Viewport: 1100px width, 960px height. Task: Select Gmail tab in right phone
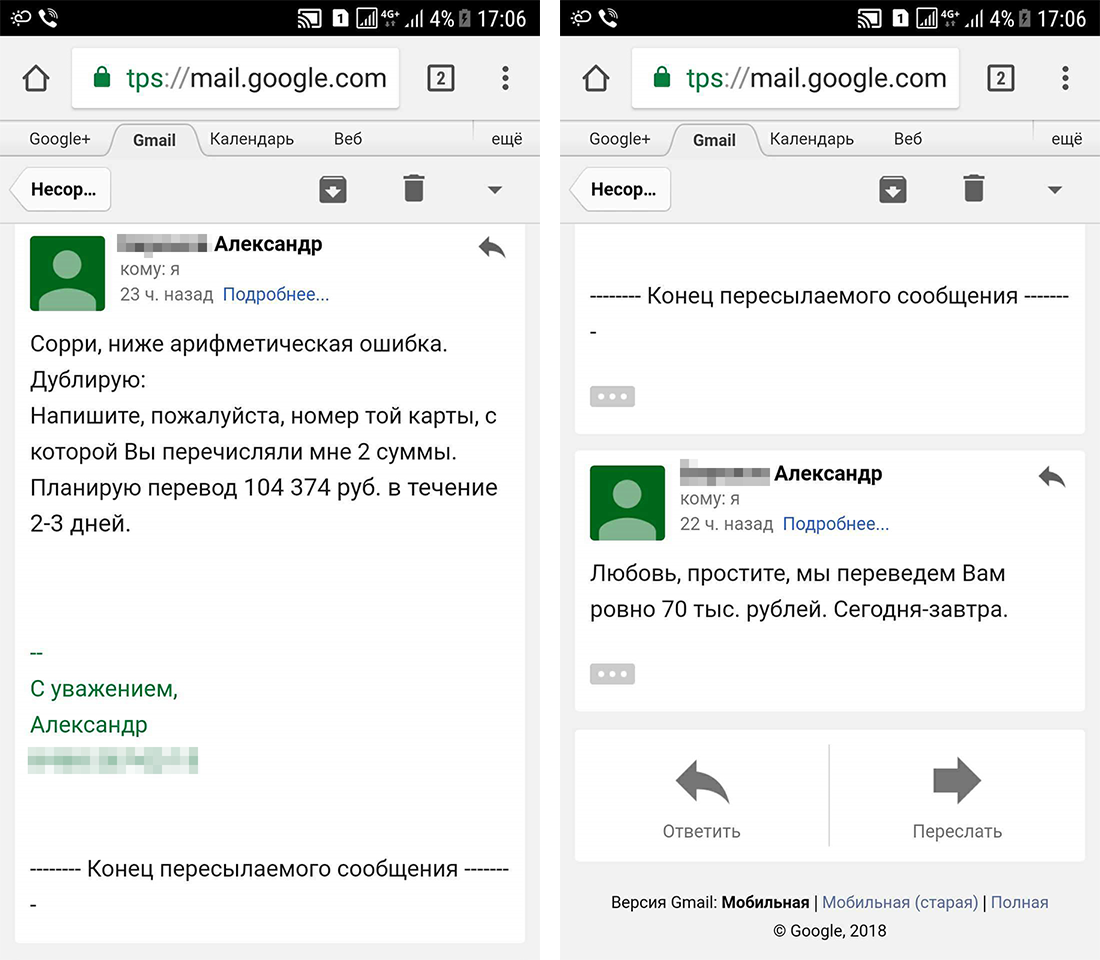tap(714, 140)
